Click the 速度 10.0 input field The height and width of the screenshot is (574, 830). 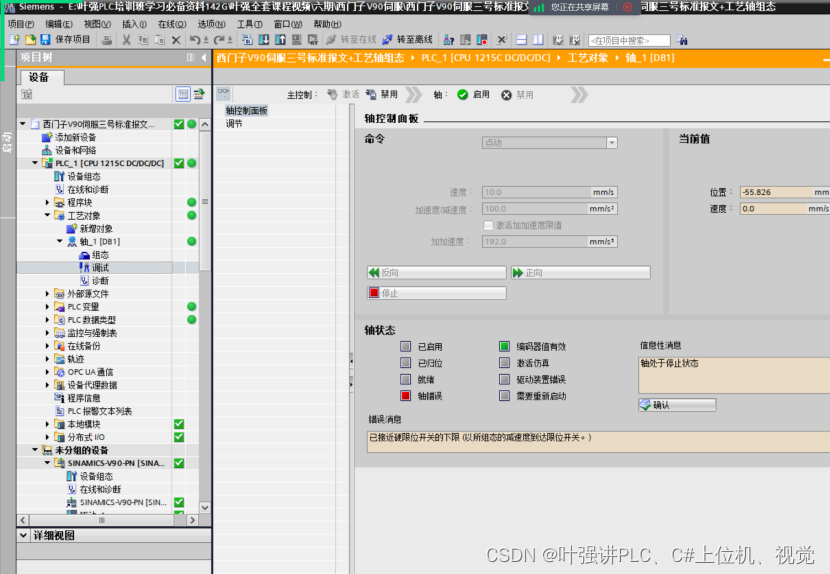pyautogui.click(x=549, y=192)
